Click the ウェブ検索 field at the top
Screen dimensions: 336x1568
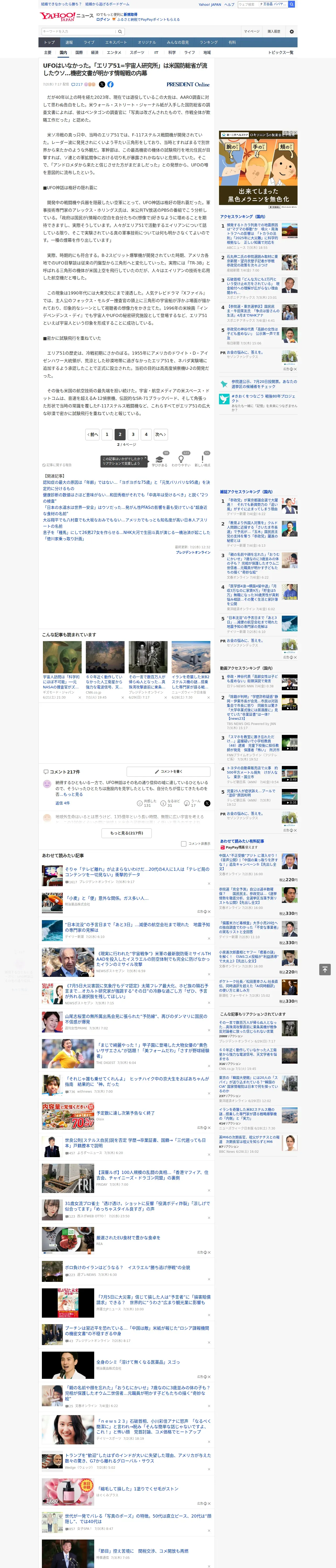[248, 4]
